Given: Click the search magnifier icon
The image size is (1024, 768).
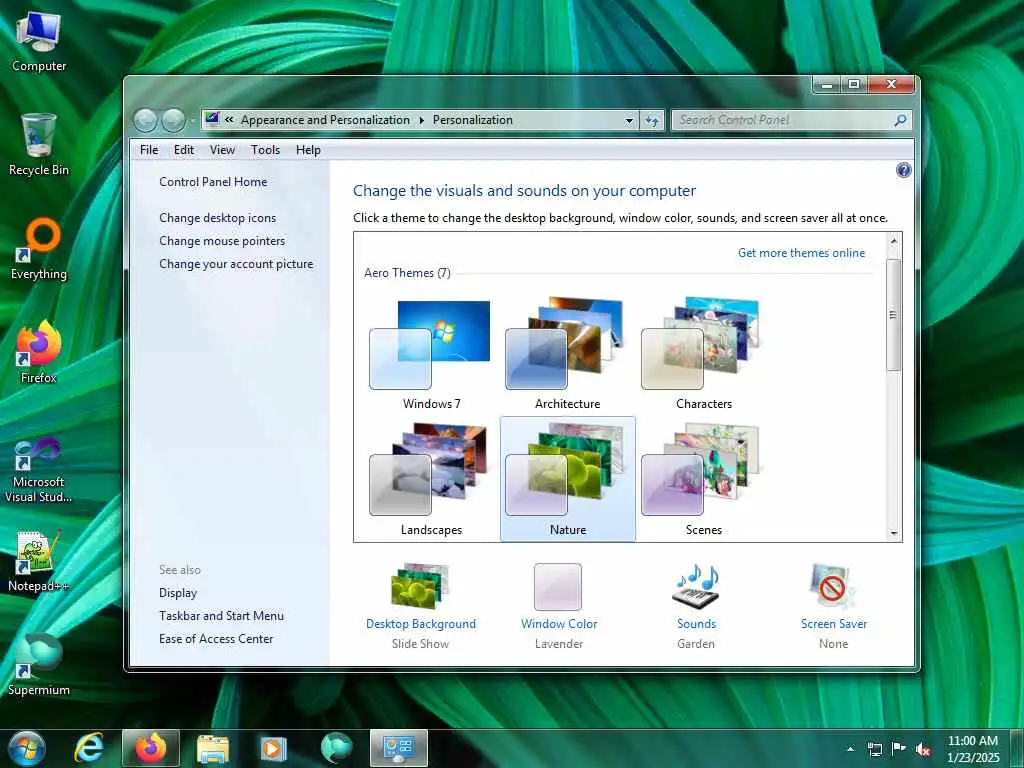Looking at the screenshot, I should click(x=900, y=120).
